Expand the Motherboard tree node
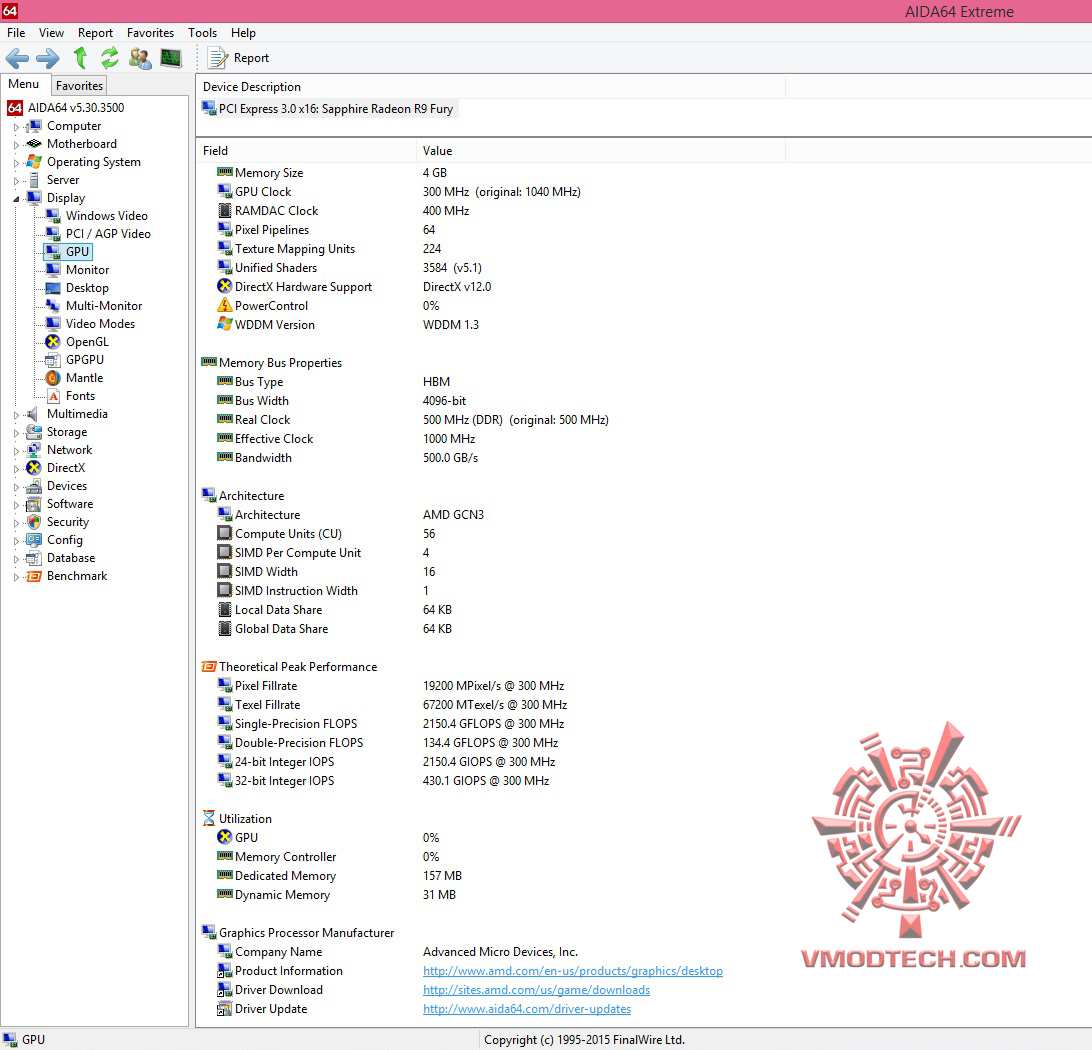Image resolution: width=1092 pixels, height=1050 pixels. click(17, 145)
